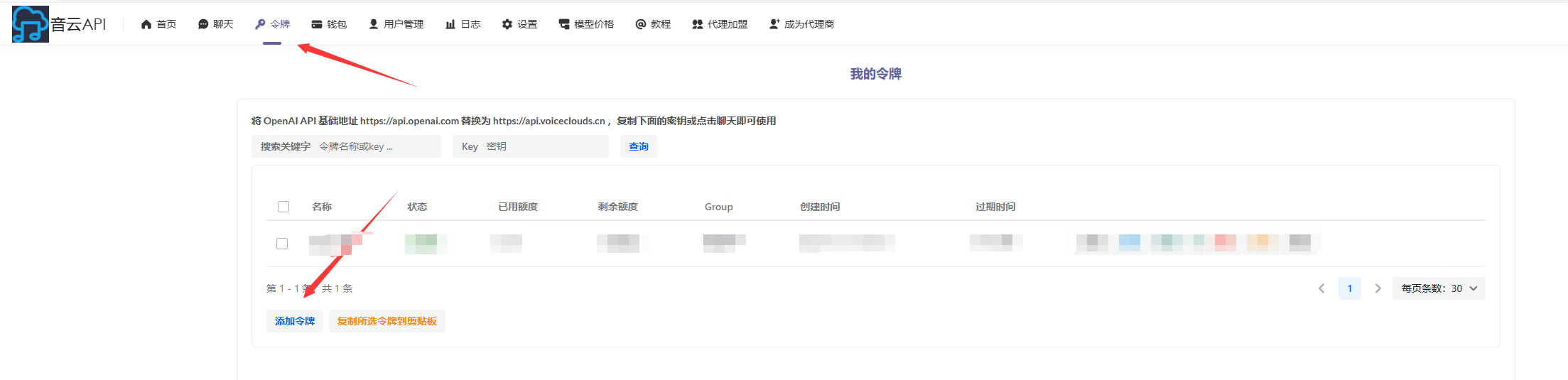Open the 钱包 menu item
Screen dimensions: 1568x380
click(329, 24)
